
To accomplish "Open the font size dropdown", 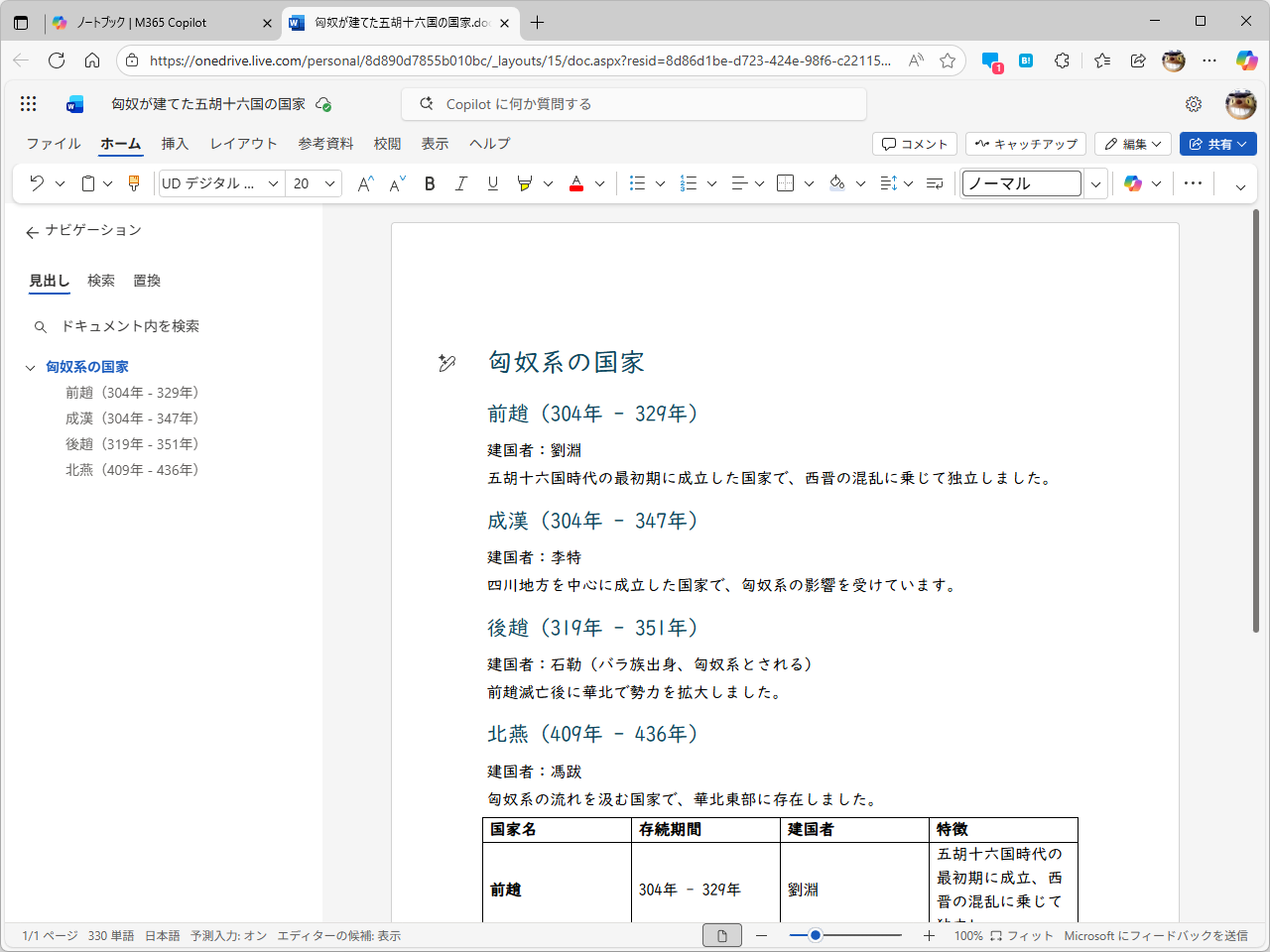I will (330, 183).
